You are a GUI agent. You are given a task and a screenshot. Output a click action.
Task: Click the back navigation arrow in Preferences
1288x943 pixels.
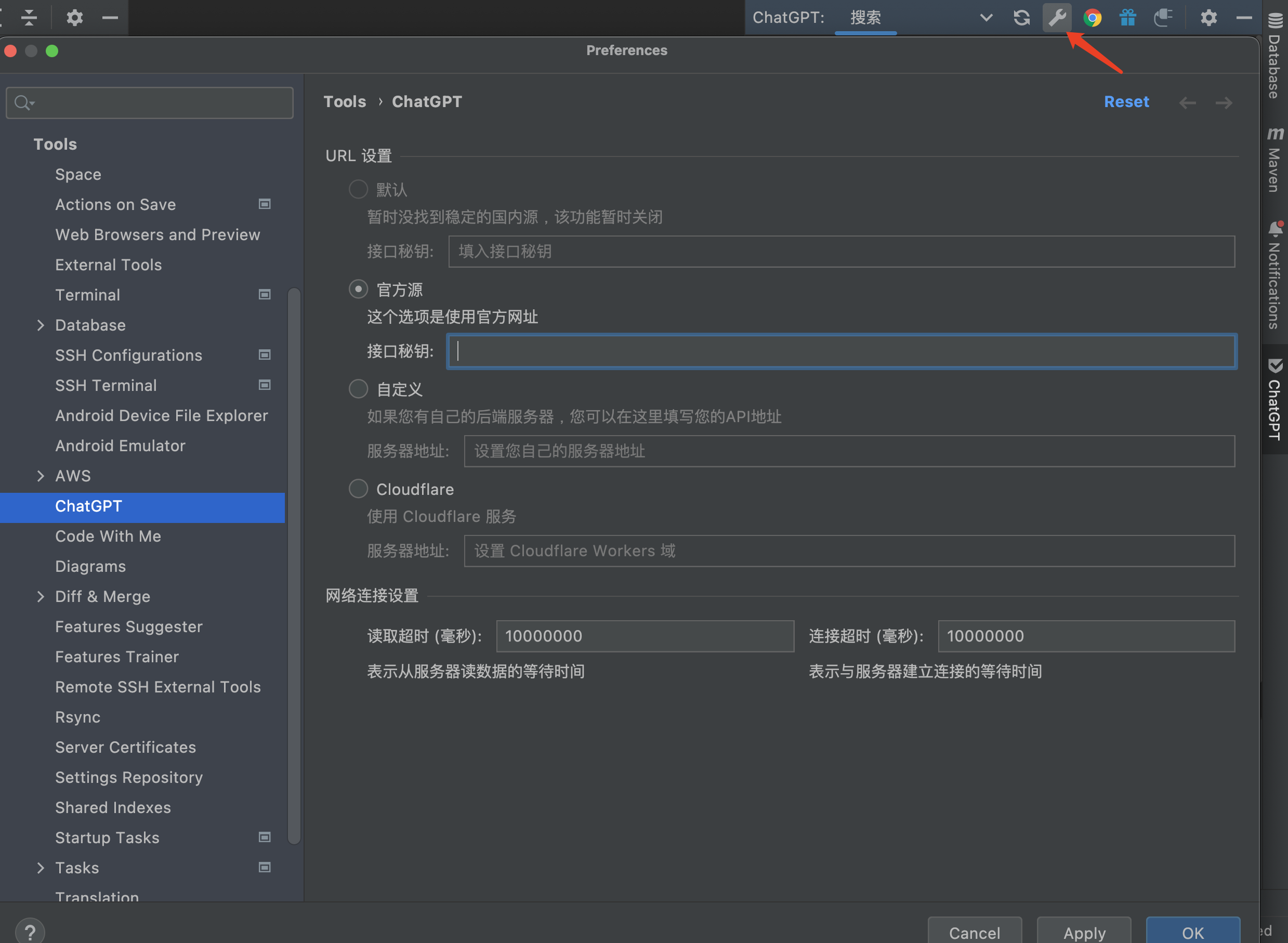pos(1188,103)
